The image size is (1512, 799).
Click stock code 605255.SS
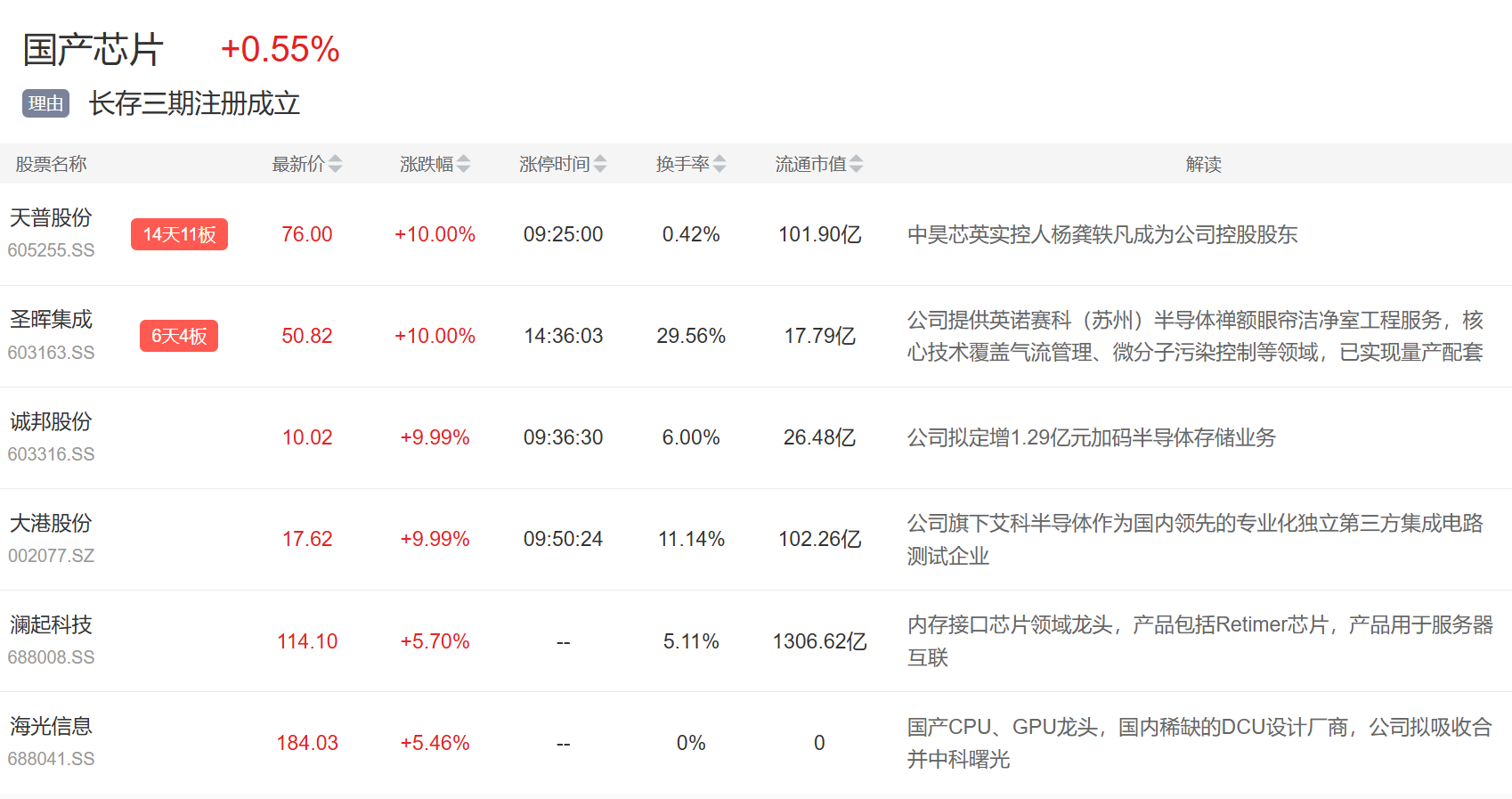tap(51, 250)
